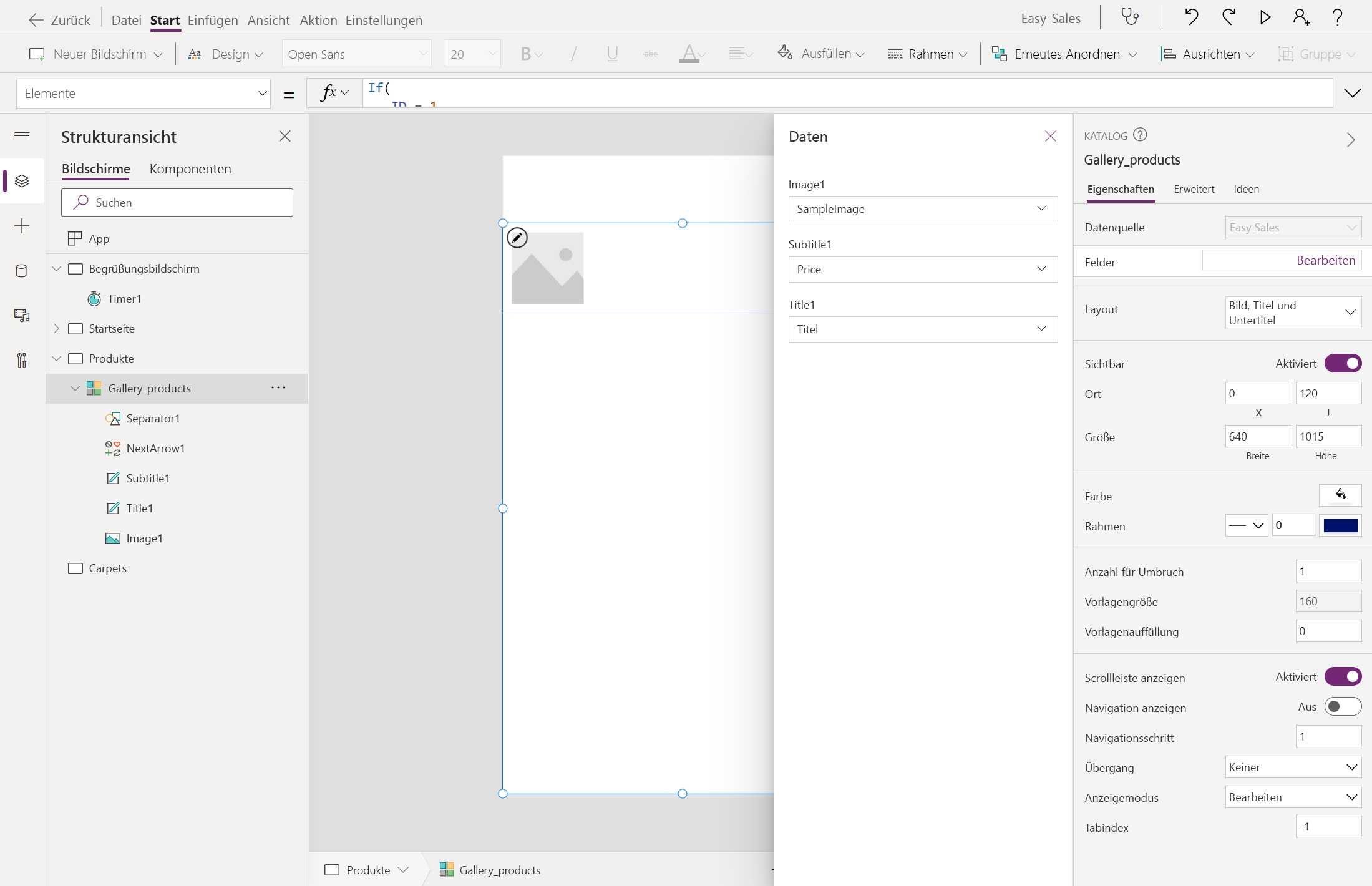Click the Insert plus sidebar icon
This screenshot has height=886, width=1372.
22,226
